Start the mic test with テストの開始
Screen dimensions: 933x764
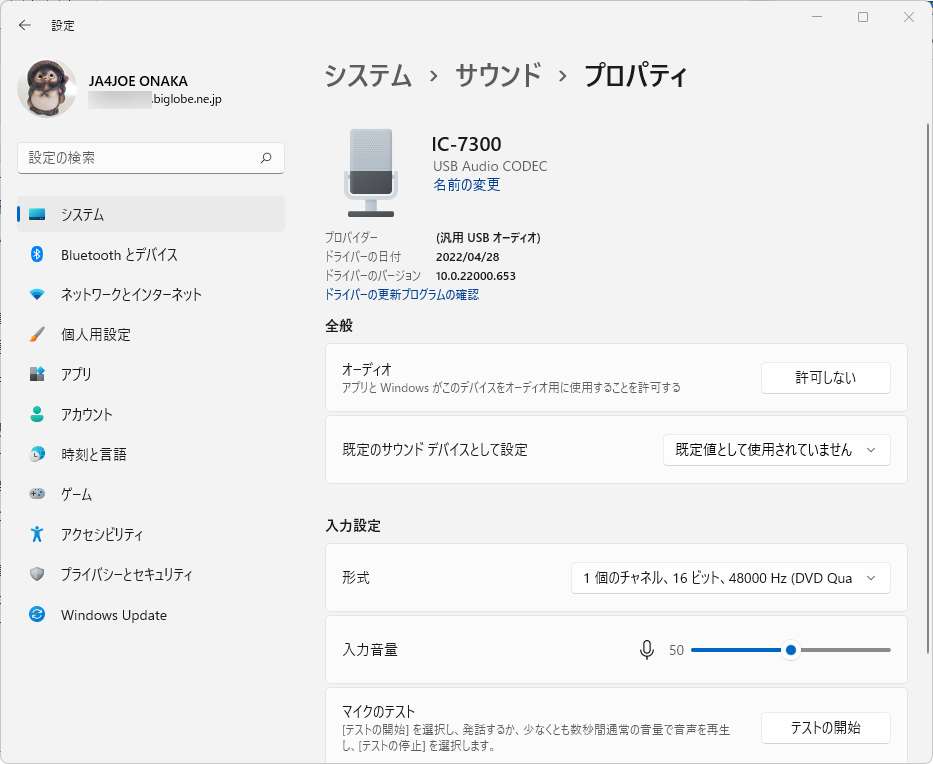coord(825,727)
